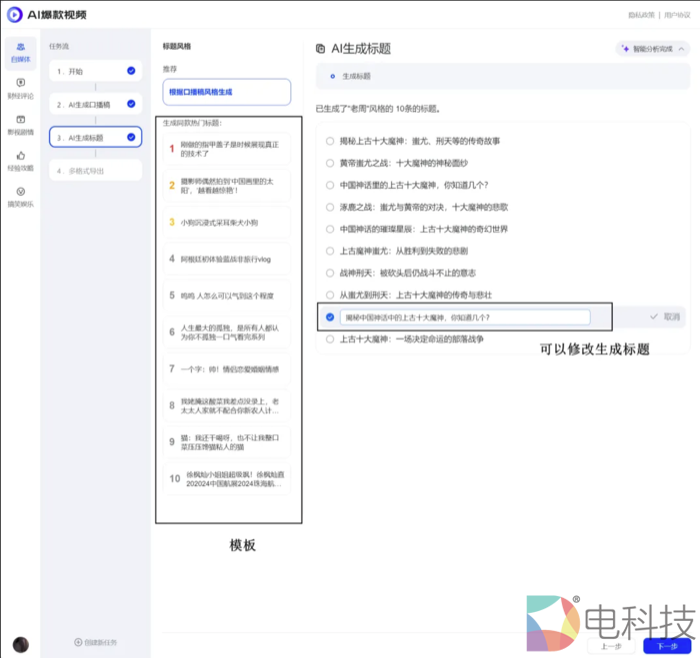Click the 上一步 button
Image resolution: width=700 pixels, height=658 pixels.
pyautogui.click(x=612, y=645)
